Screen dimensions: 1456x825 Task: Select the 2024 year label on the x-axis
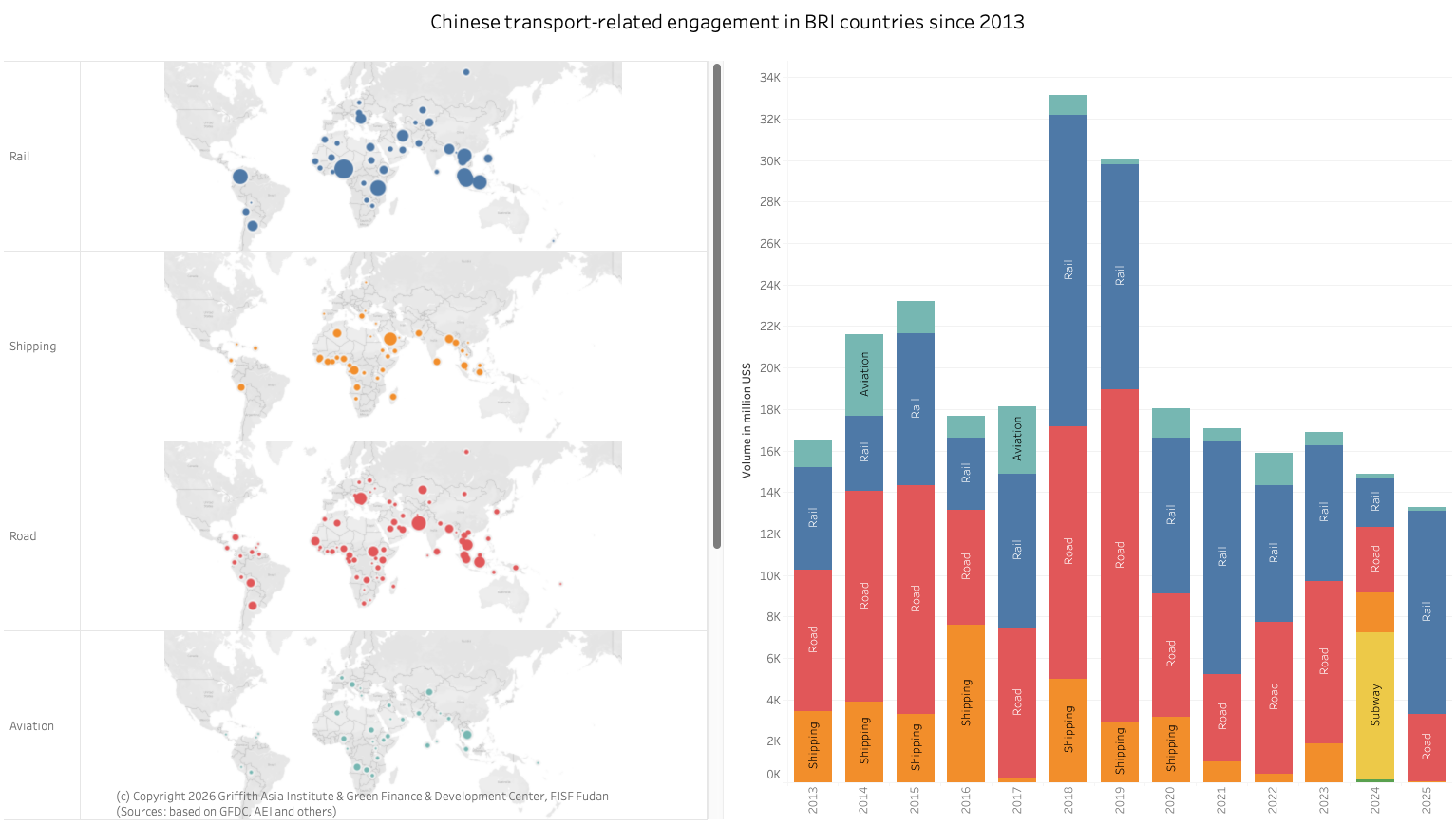pos(1374,799)
